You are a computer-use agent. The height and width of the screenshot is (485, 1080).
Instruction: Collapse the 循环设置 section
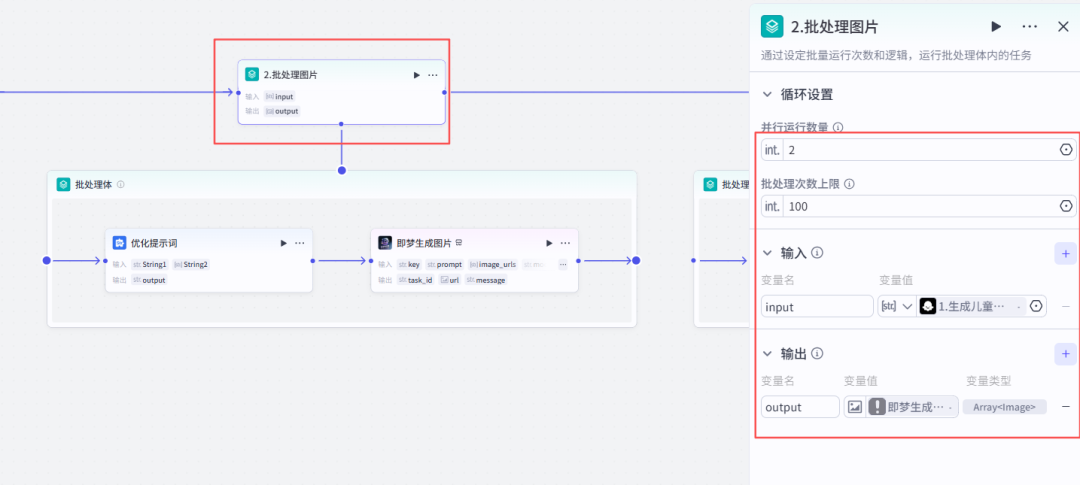(767, 95)
